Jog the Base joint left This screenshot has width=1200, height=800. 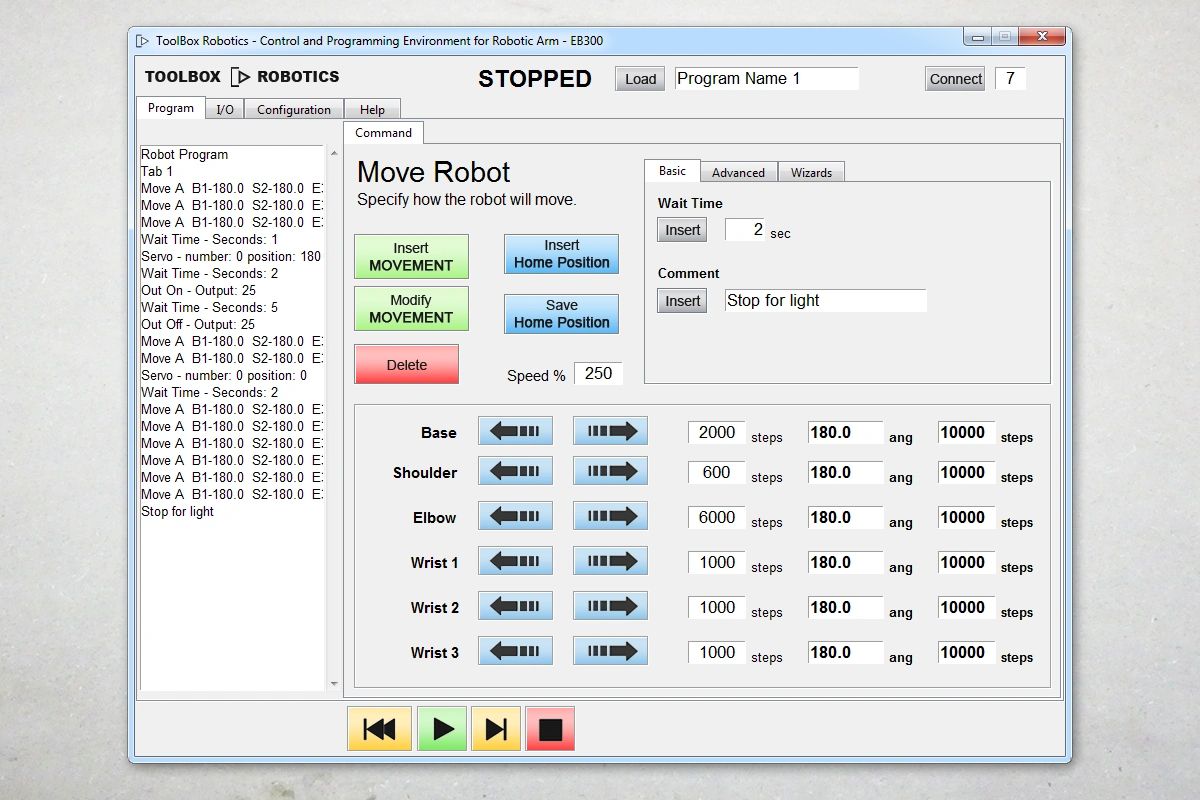point(515,430)
